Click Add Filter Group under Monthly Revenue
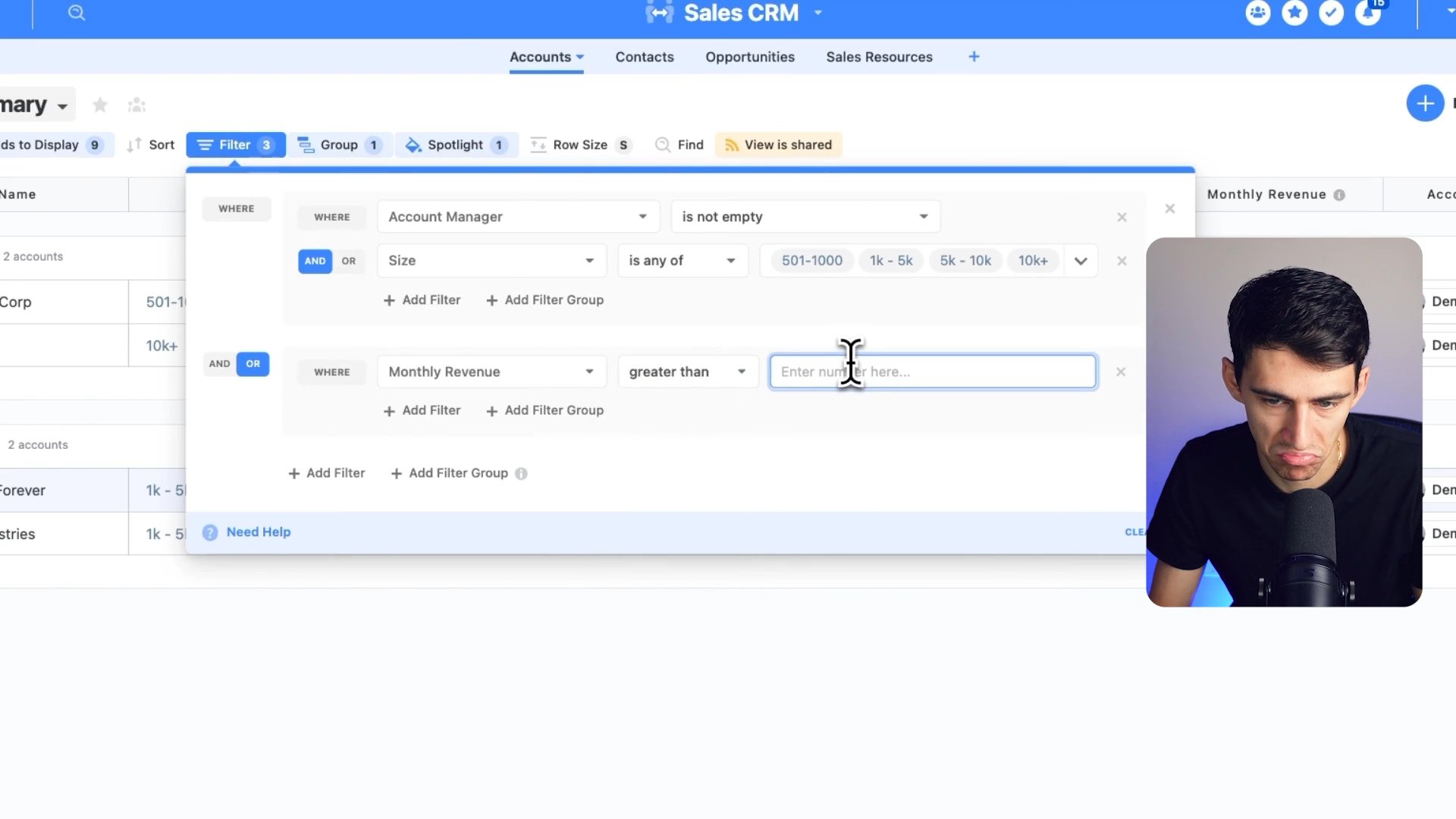This screenshot has height=819, width=1456. tap(544, 410)
